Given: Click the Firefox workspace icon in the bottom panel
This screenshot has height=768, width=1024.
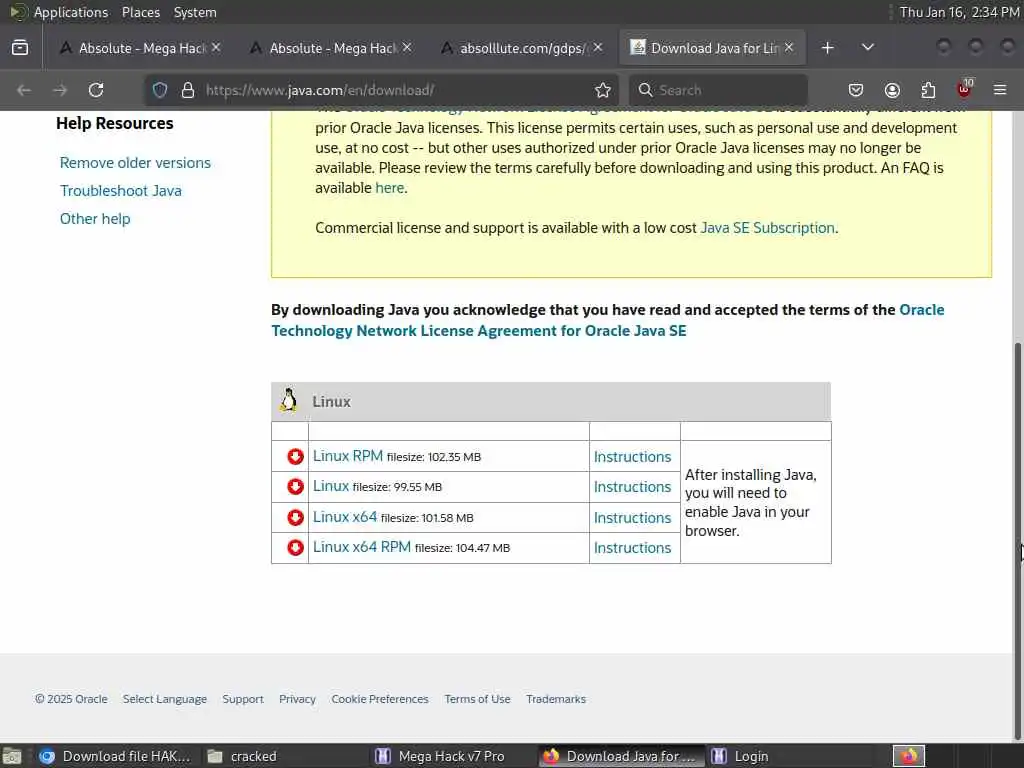Looking at the screenshot, I should 909,756.
